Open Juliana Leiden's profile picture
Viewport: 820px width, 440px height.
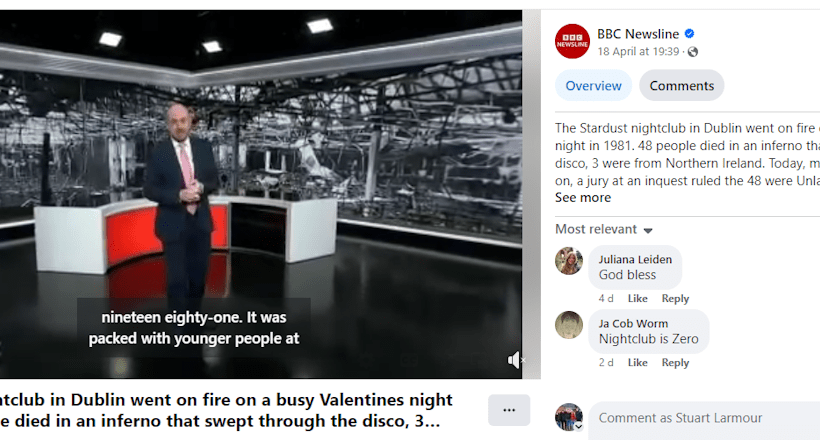(568, 261)
